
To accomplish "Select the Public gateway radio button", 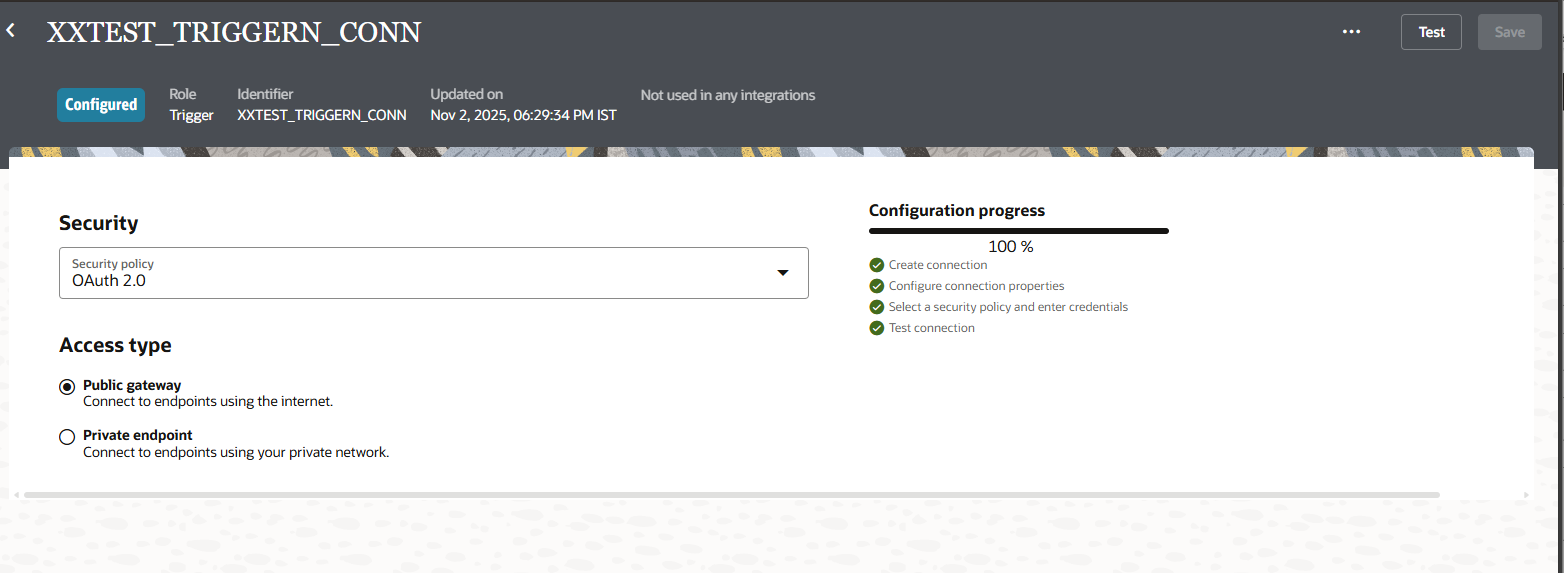I will click(x=67, y=386).
